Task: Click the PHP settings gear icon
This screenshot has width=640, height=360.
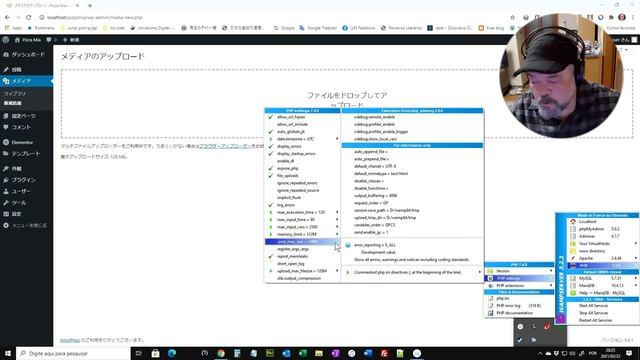Action: pyautogui.click(x=491, y=278)
